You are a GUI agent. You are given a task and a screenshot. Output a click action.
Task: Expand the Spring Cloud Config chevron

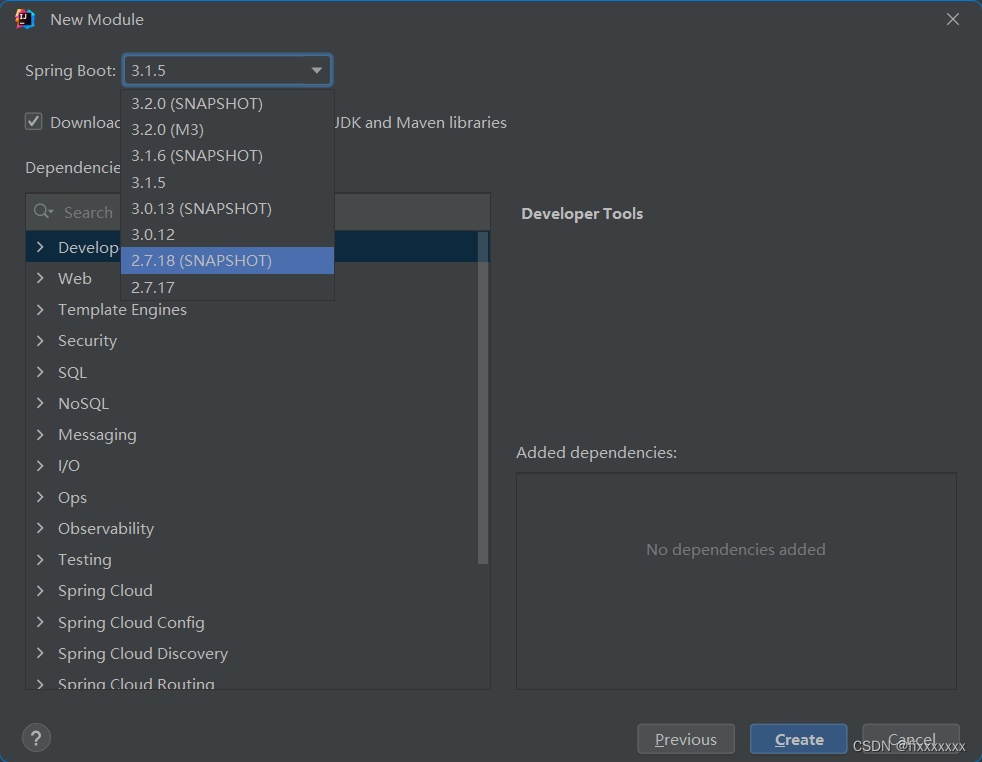[x=40, y=622]
